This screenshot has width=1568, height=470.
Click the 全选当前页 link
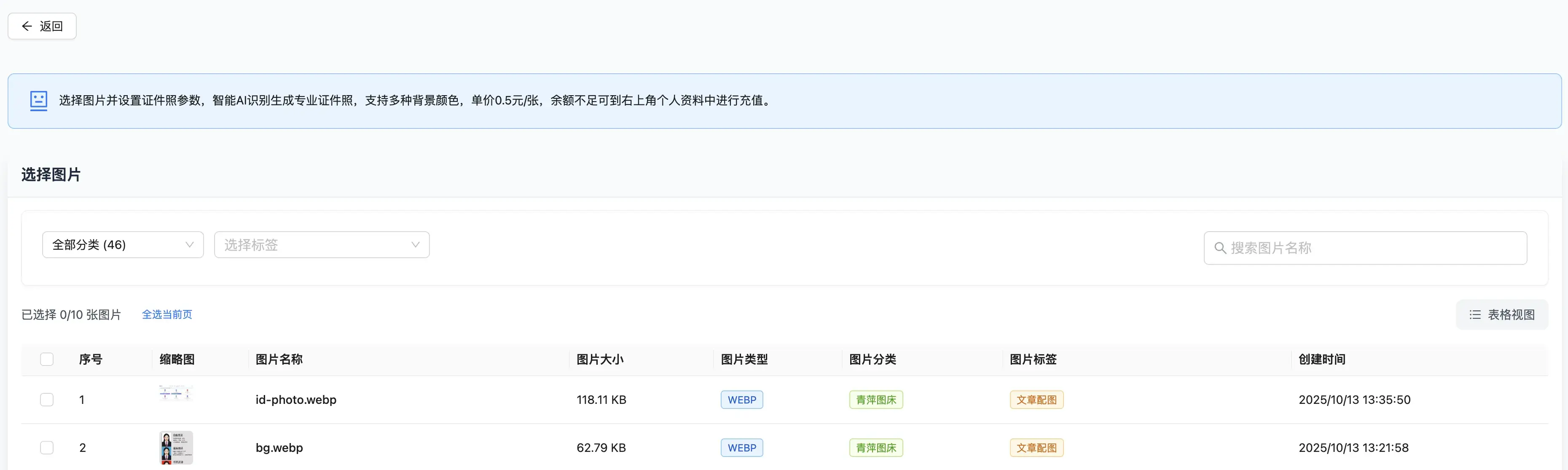(167, 315)
